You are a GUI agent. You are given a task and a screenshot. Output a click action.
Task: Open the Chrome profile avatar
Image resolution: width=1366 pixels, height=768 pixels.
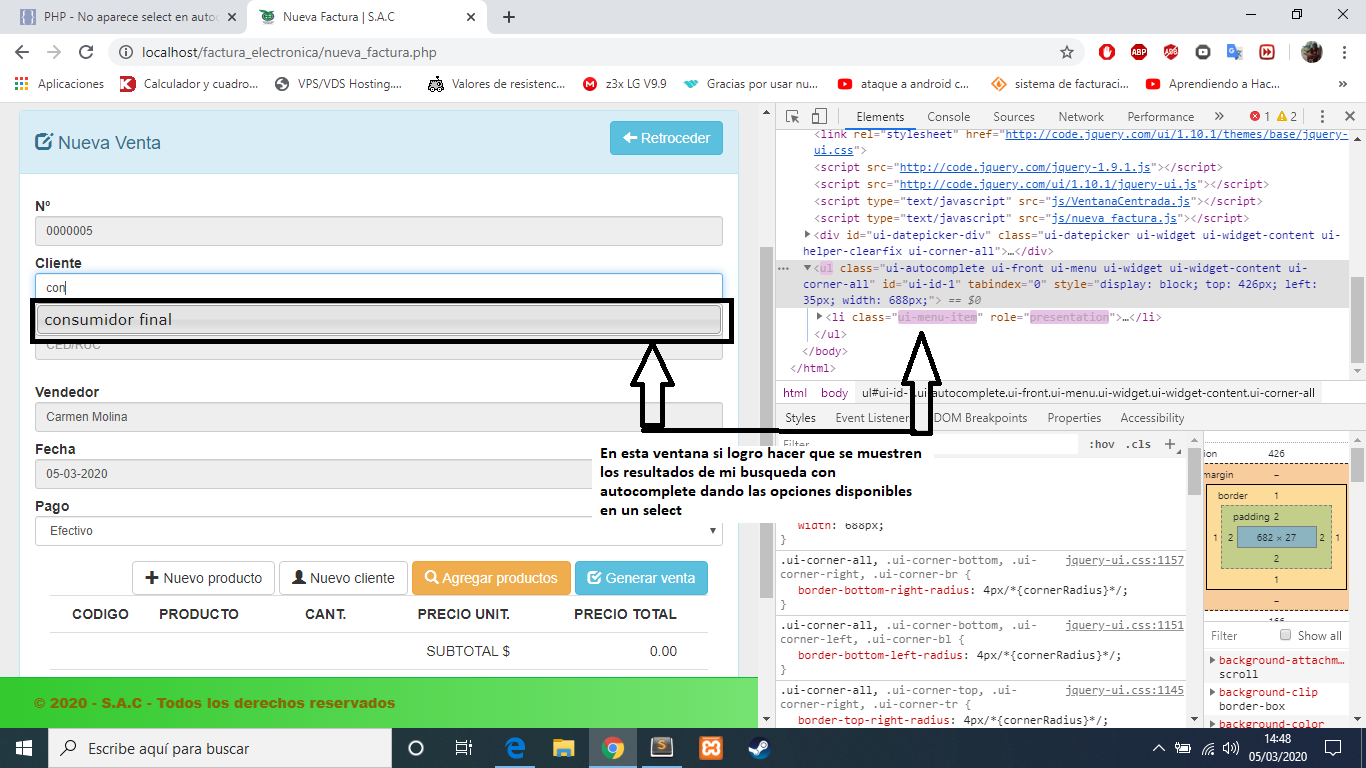(1312, 52)
